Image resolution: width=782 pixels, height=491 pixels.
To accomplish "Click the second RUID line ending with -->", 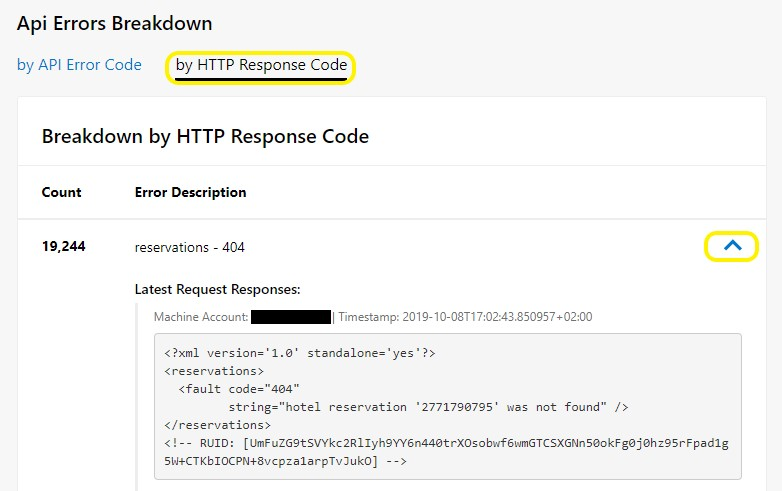I will 285,461.
